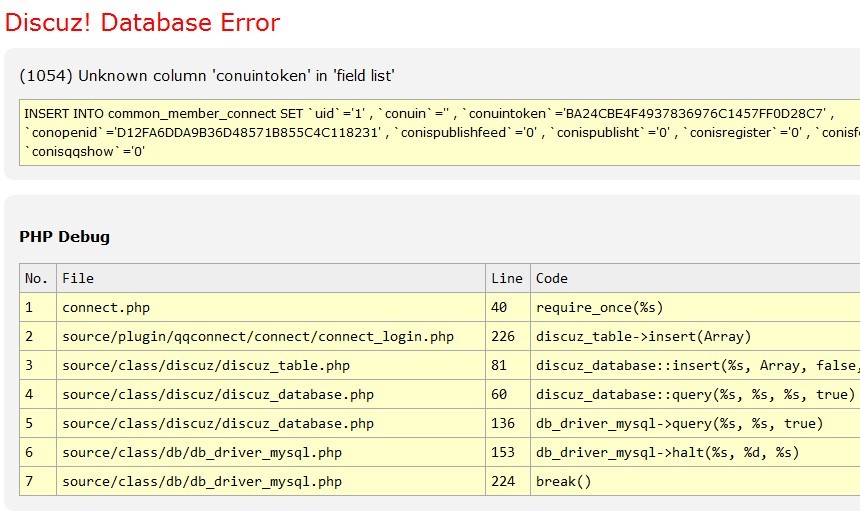860x519 pixels.
Task: Click inside the yellow INSERT INTO query box
Action: [x=430, y=133]
